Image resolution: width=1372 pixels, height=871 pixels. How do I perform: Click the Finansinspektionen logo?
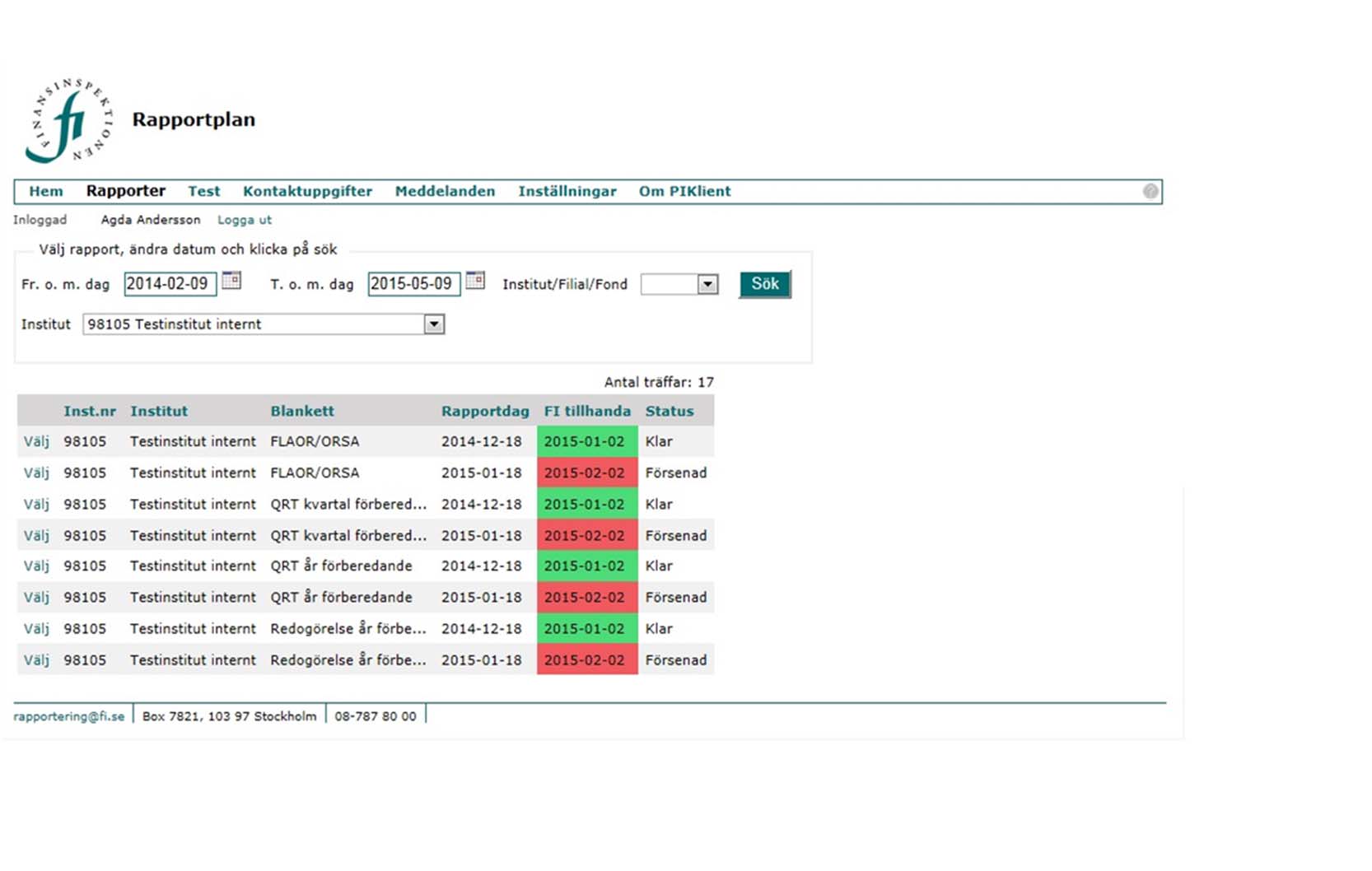69,120
